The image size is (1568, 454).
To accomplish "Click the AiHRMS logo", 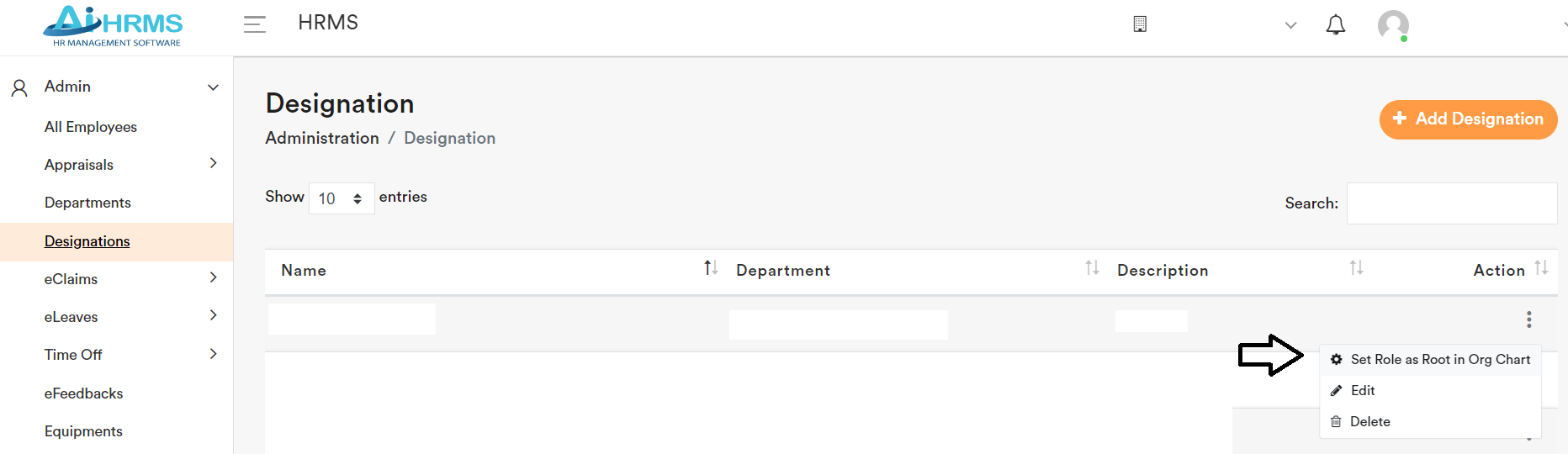I will point(114,26).
